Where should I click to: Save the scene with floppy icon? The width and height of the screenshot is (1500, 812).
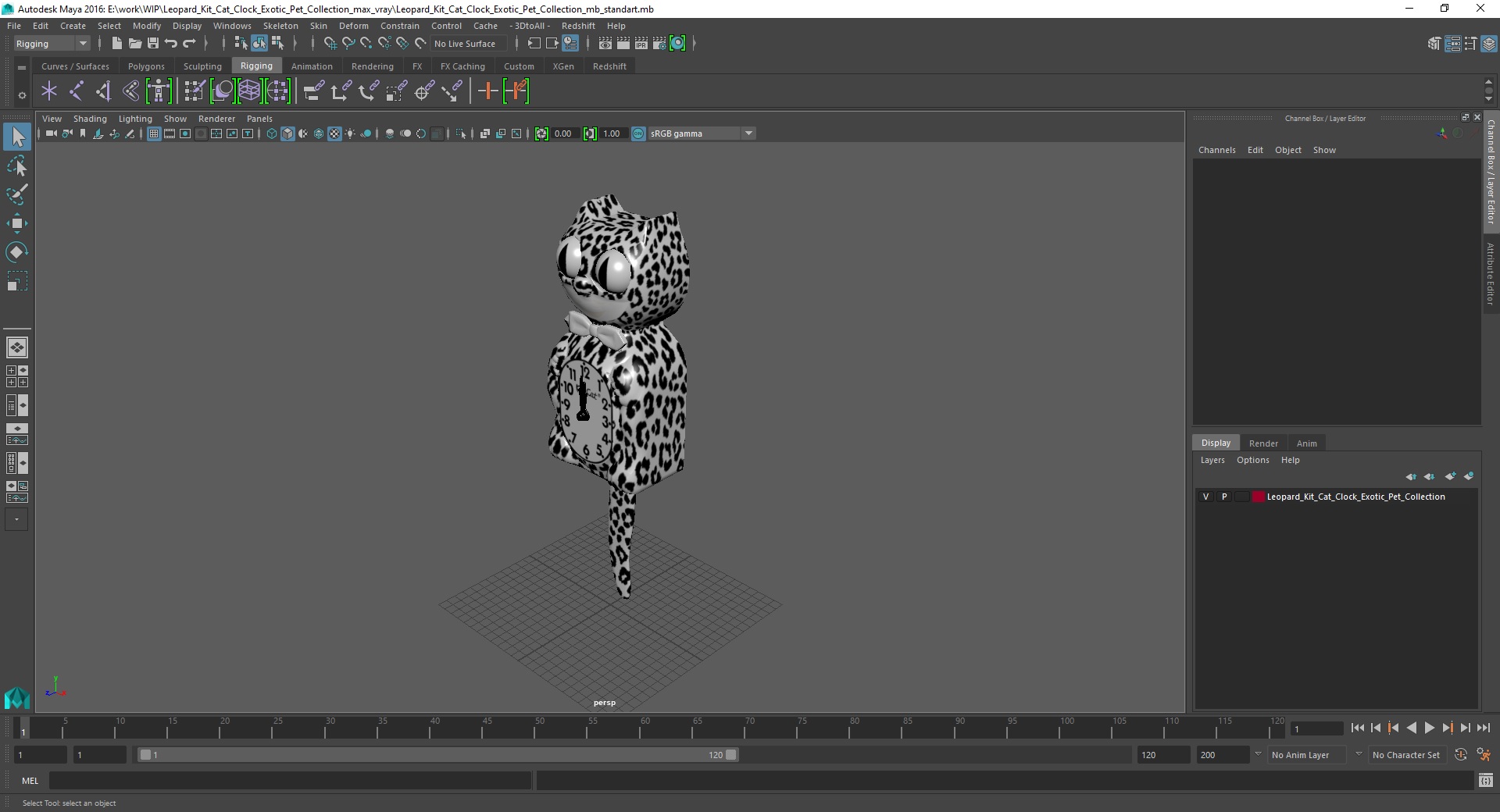point(153,44)
